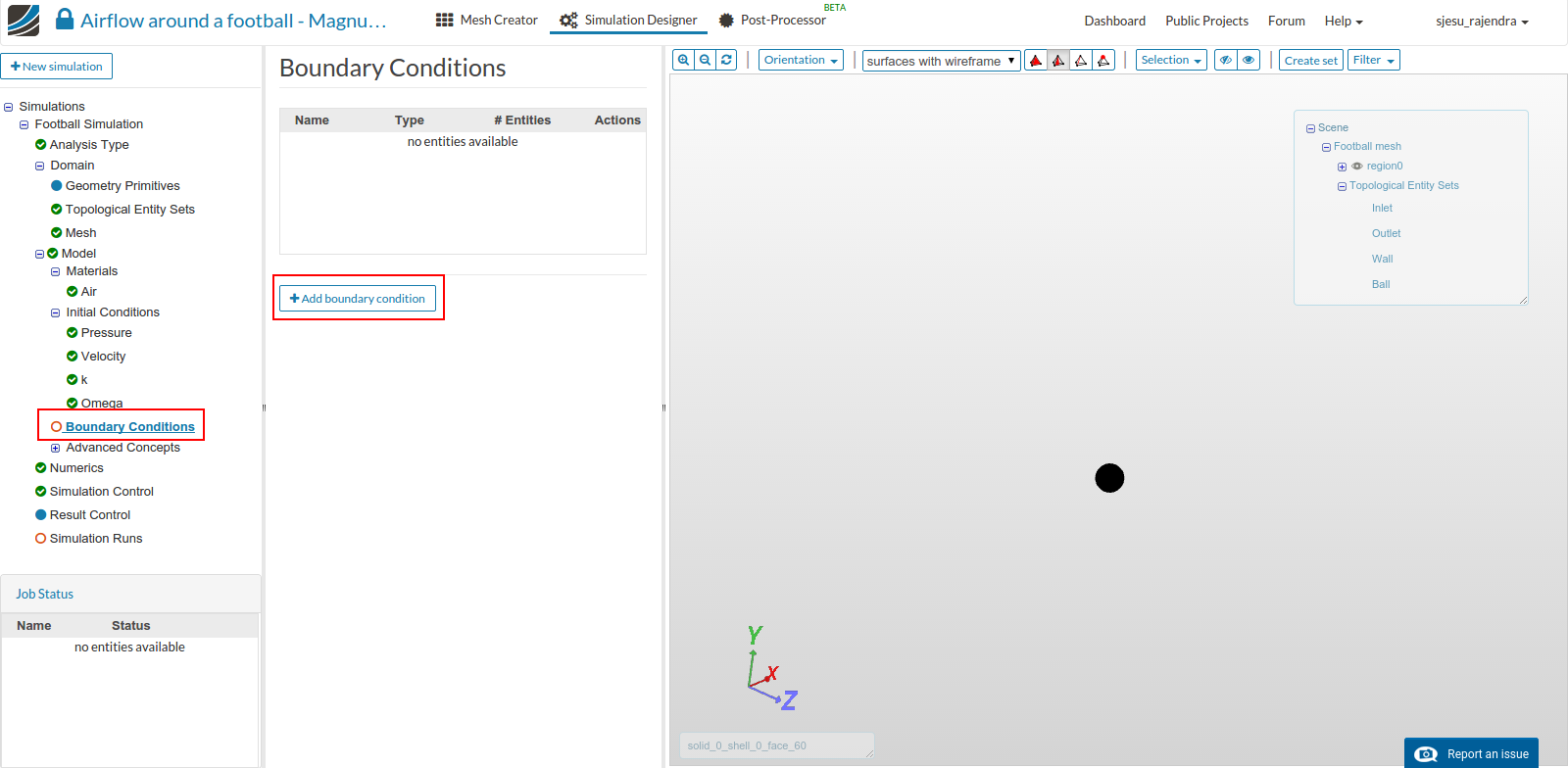Select the last render mode icon with red vertex

[1103, 61]
